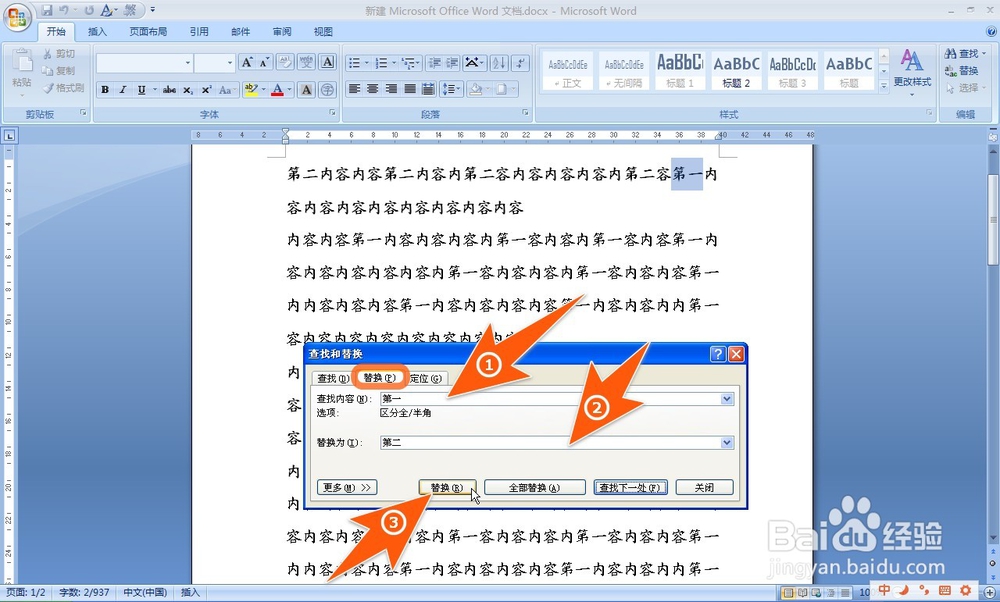Click the Bullets list icon
Image resolution: width=1000 pixels, height=602 pixels.
[x=355, y=62]
